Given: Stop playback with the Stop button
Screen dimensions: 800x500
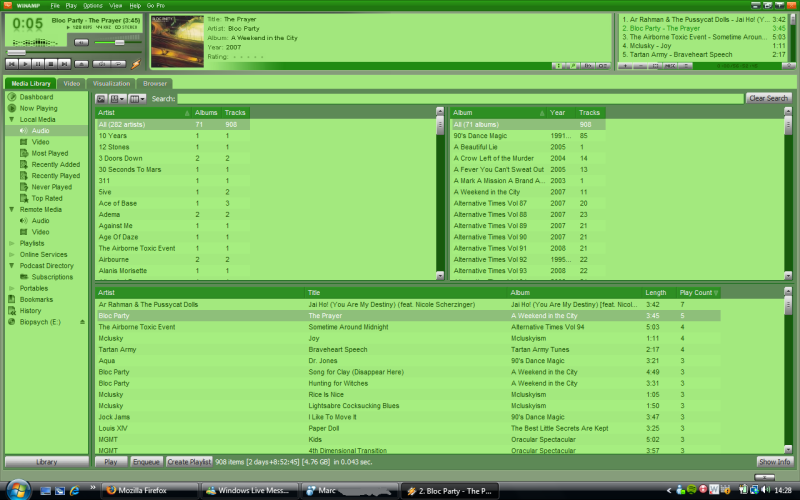Looking at the screenshot, I should coord(51,64).
